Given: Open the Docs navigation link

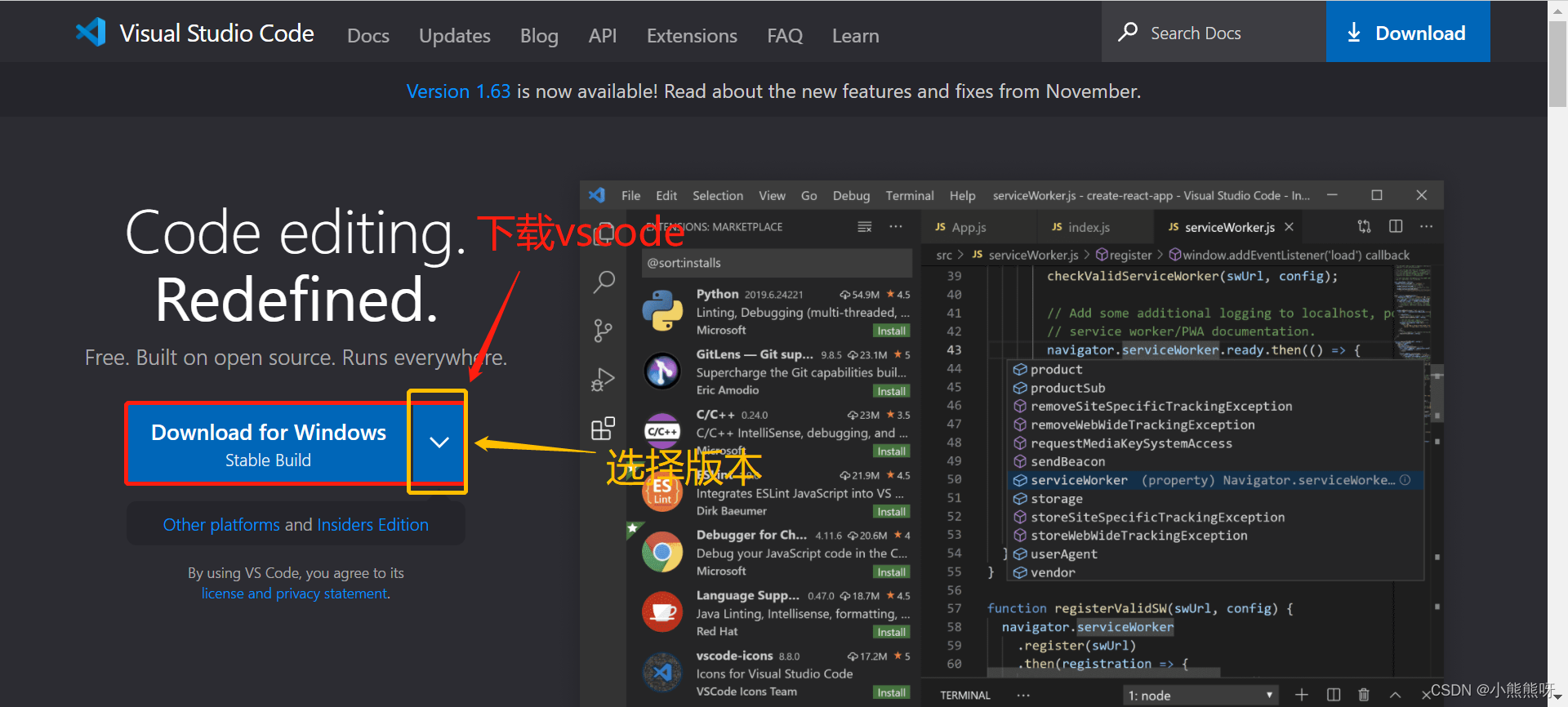Looking at the screenshot, I should coord(368,36).
